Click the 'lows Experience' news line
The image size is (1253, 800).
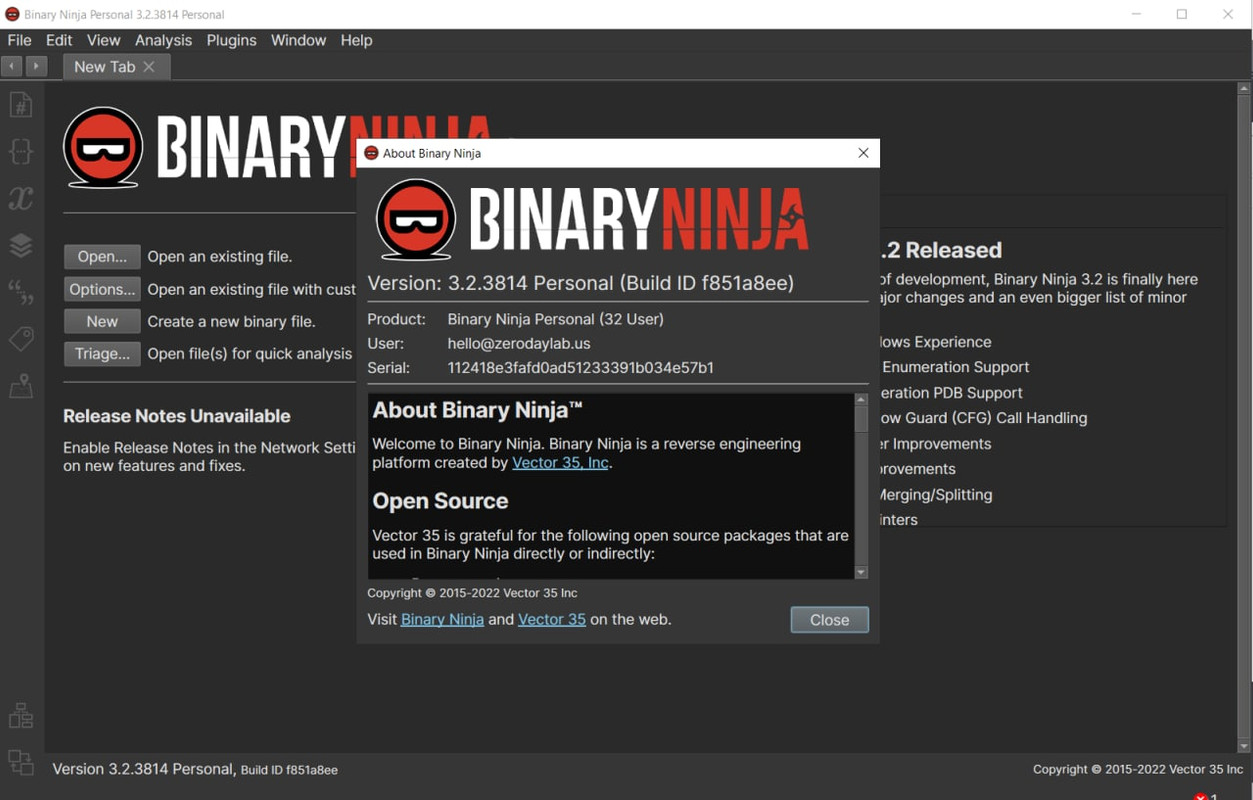pyautogui.click(x=936, y=342)
